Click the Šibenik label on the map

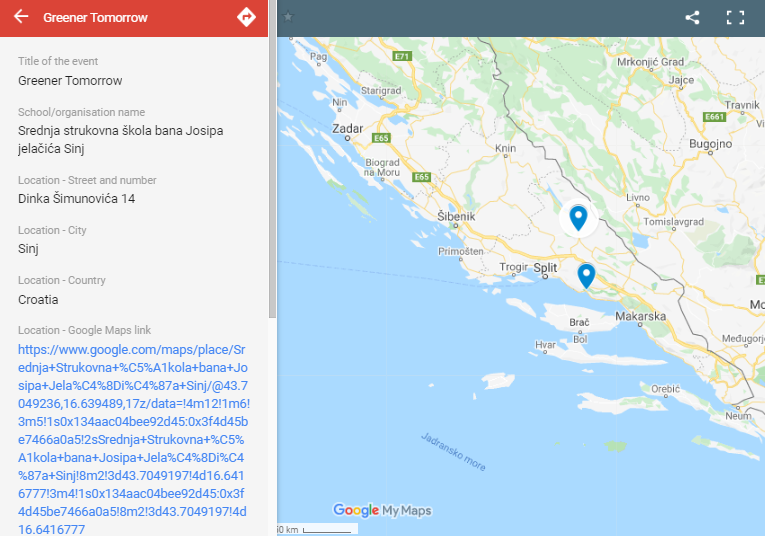[456, 215]
